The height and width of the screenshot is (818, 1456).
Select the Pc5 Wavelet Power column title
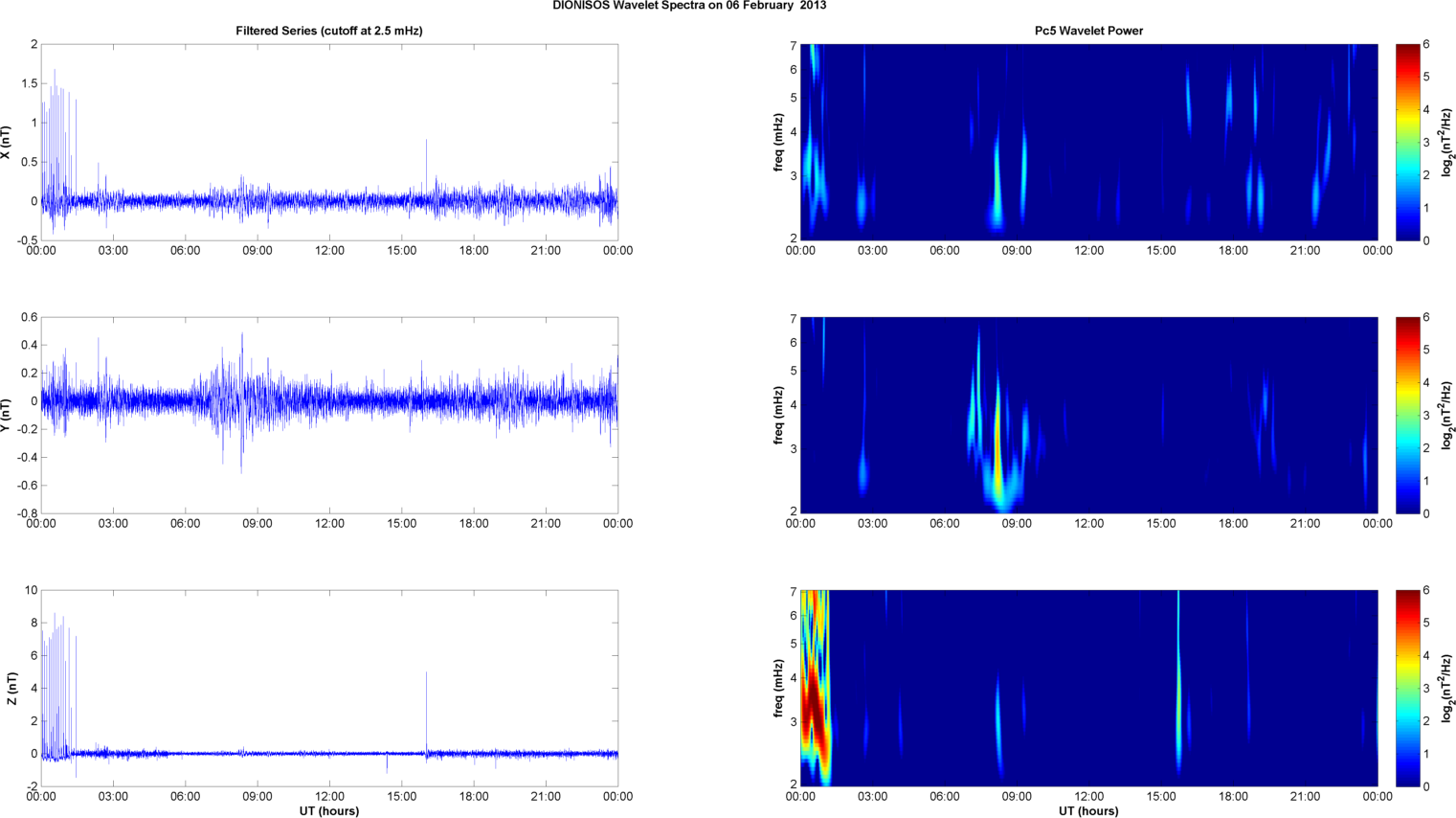(x=1088, y=31)
